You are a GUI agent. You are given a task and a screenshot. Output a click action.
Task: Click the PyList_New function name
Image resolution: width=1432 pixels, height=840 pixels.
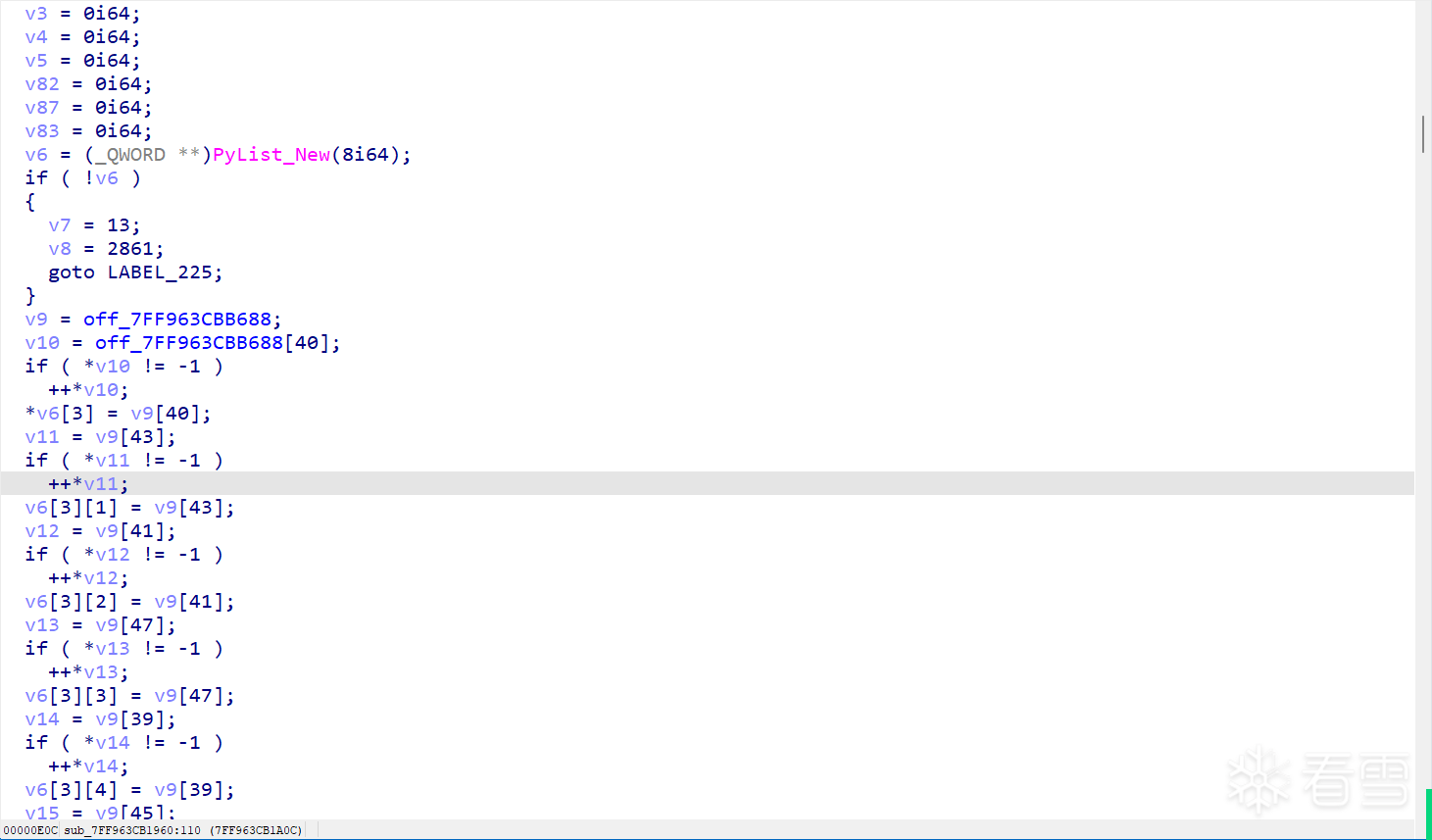[x=272, y=155]
